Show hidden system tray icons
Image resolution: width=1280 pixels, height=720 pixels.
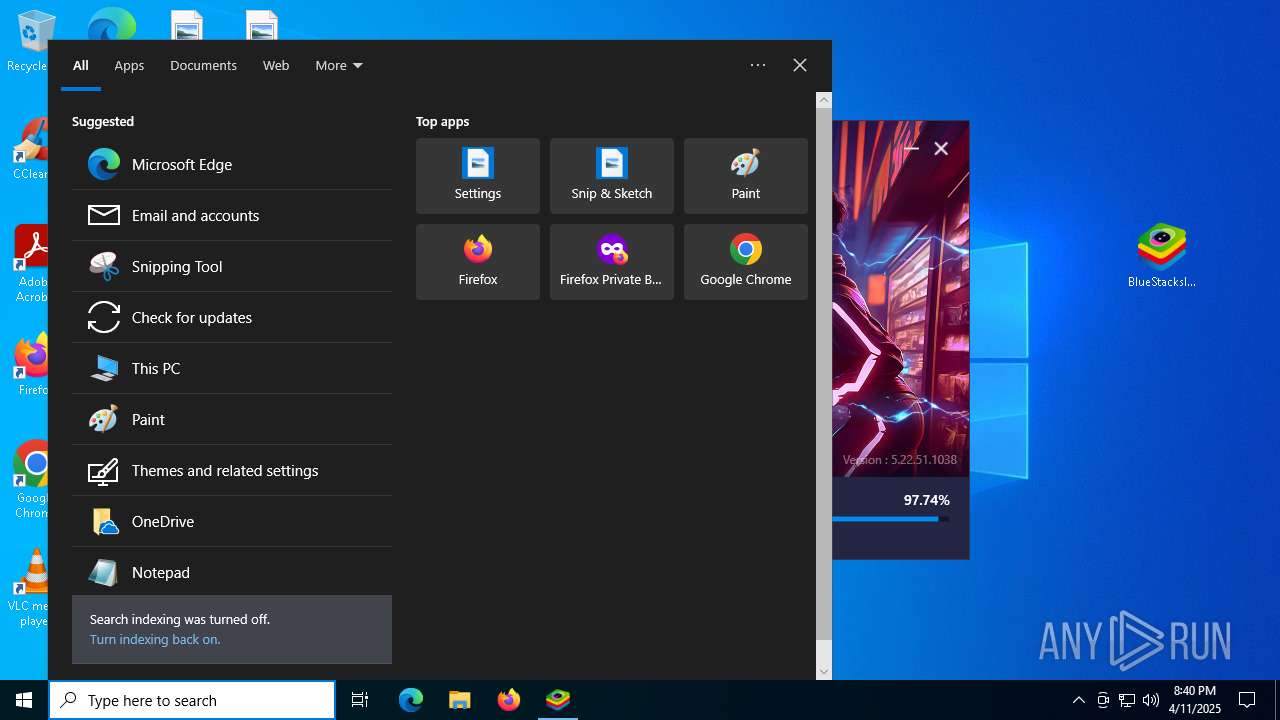tap(1079, 700)
